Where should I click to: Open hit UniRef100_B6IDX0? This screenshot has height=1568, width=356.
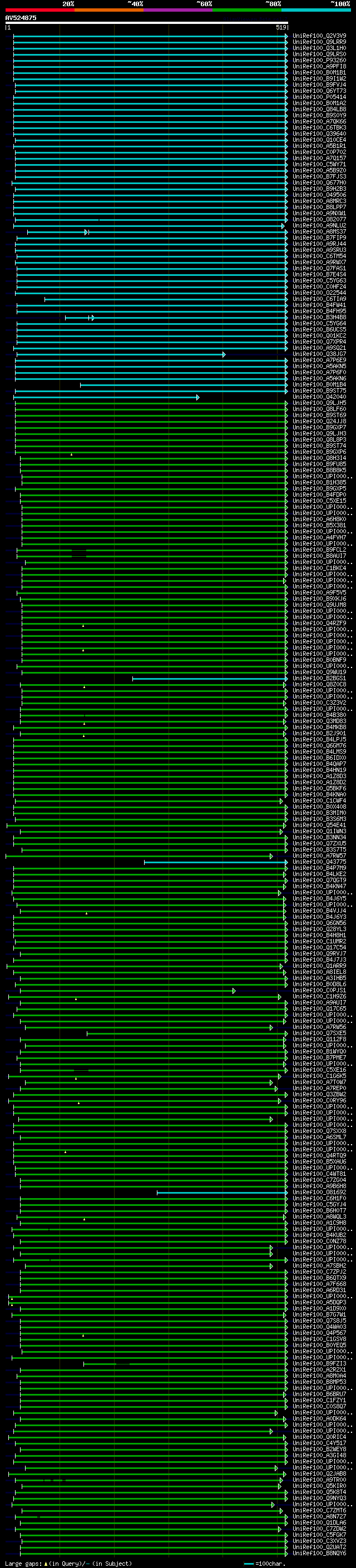[319, 759]
